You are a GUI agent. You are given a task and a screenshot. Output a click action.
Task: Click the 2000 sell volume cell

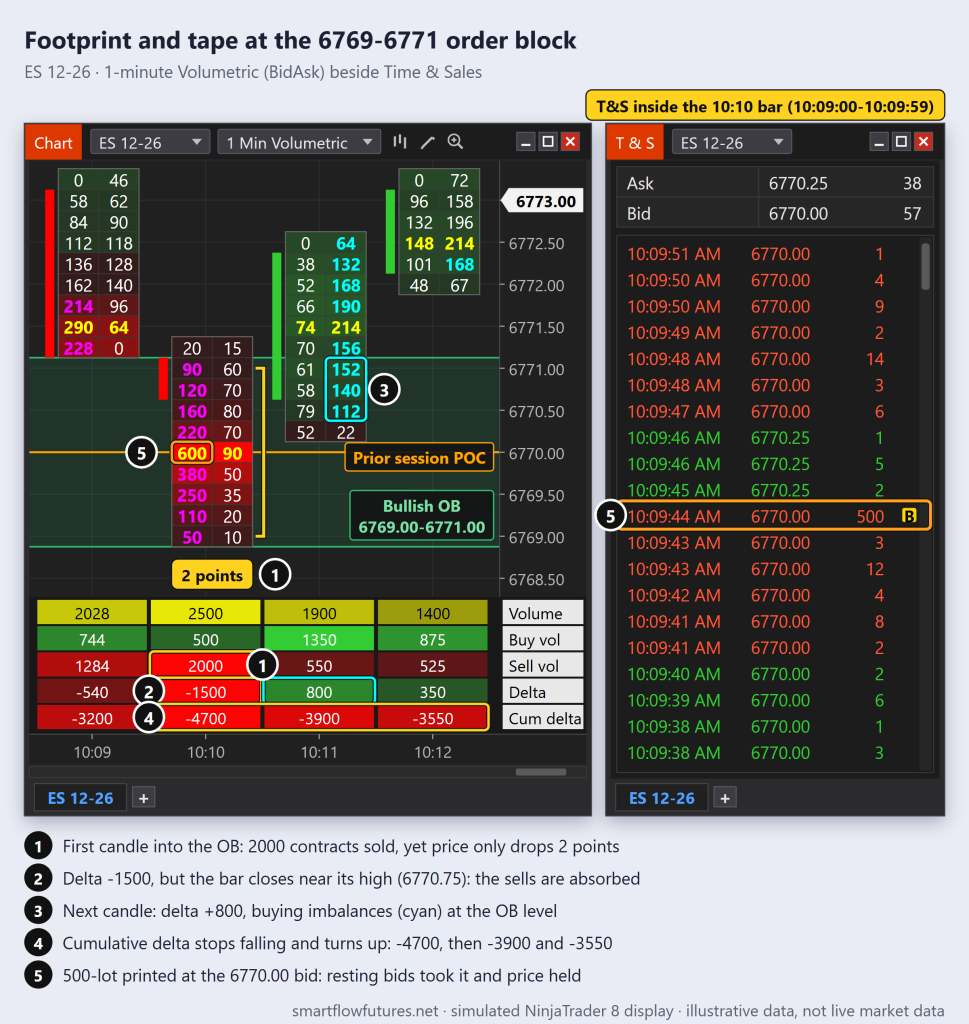(x=206, y=665)
